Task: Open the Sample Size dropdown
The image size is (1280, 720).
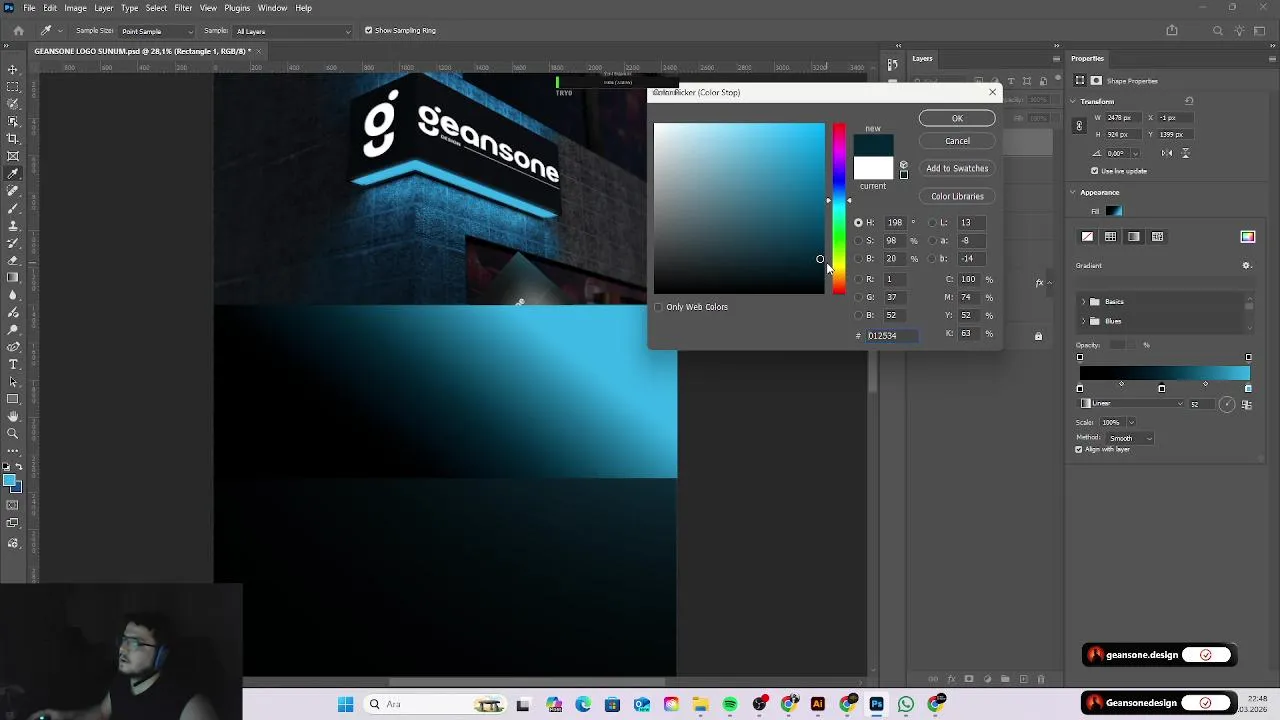Action: [x=156, y=31]
